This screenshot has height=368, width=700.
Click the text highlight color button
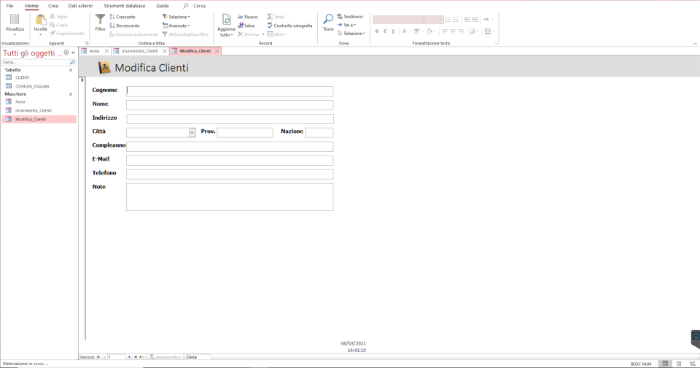click(417, 31)
